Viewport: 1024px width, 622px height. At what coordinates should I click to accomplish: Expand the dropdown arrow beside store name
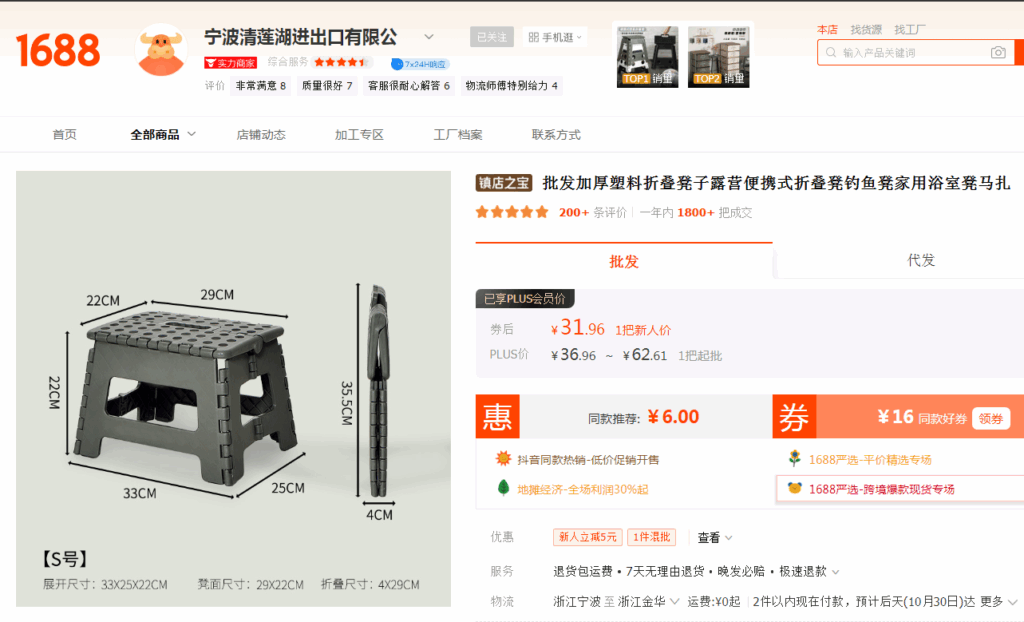[429, 37]
